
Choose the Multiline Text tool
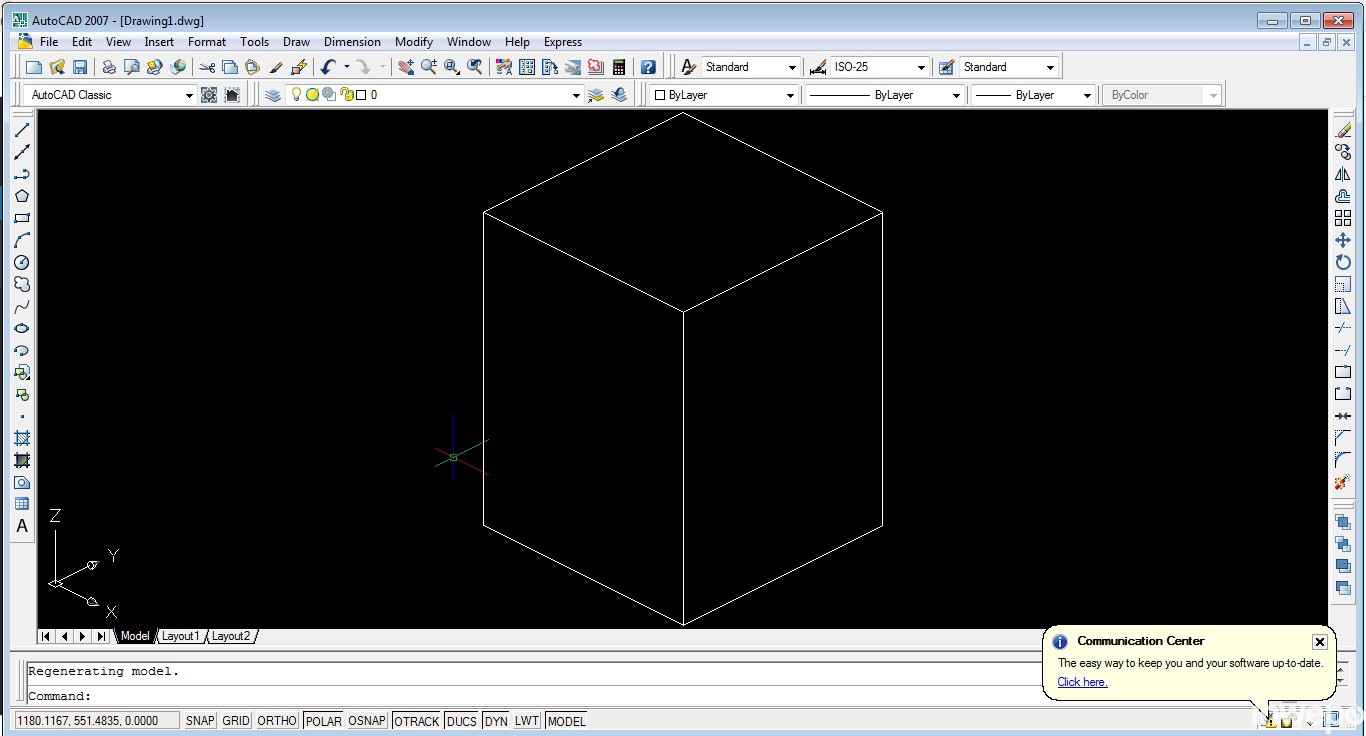coord(22,526)
